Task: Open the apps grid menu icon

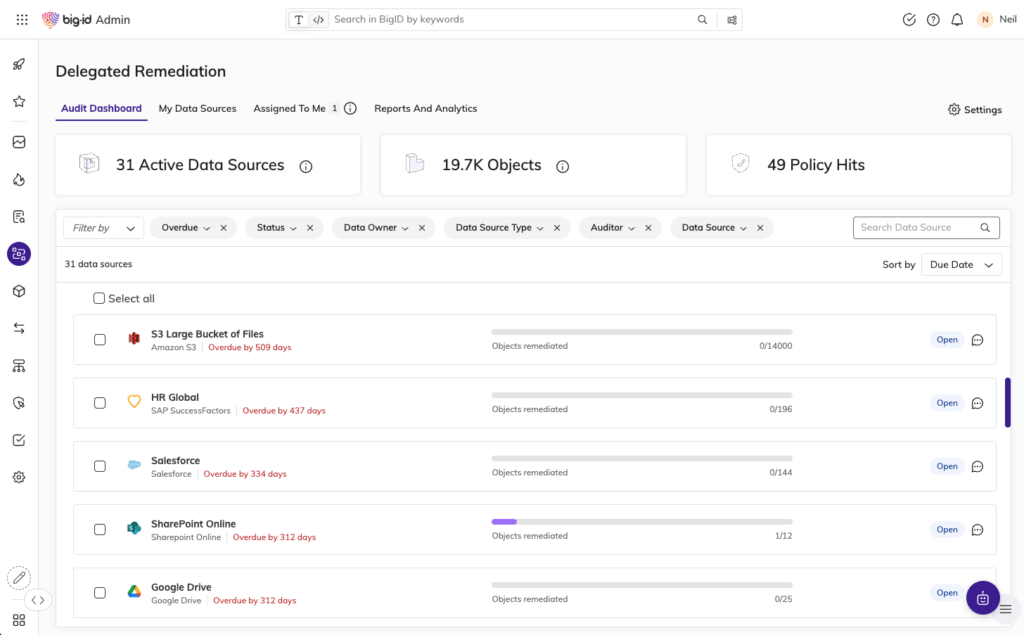Action: click(x=22, y=20)
